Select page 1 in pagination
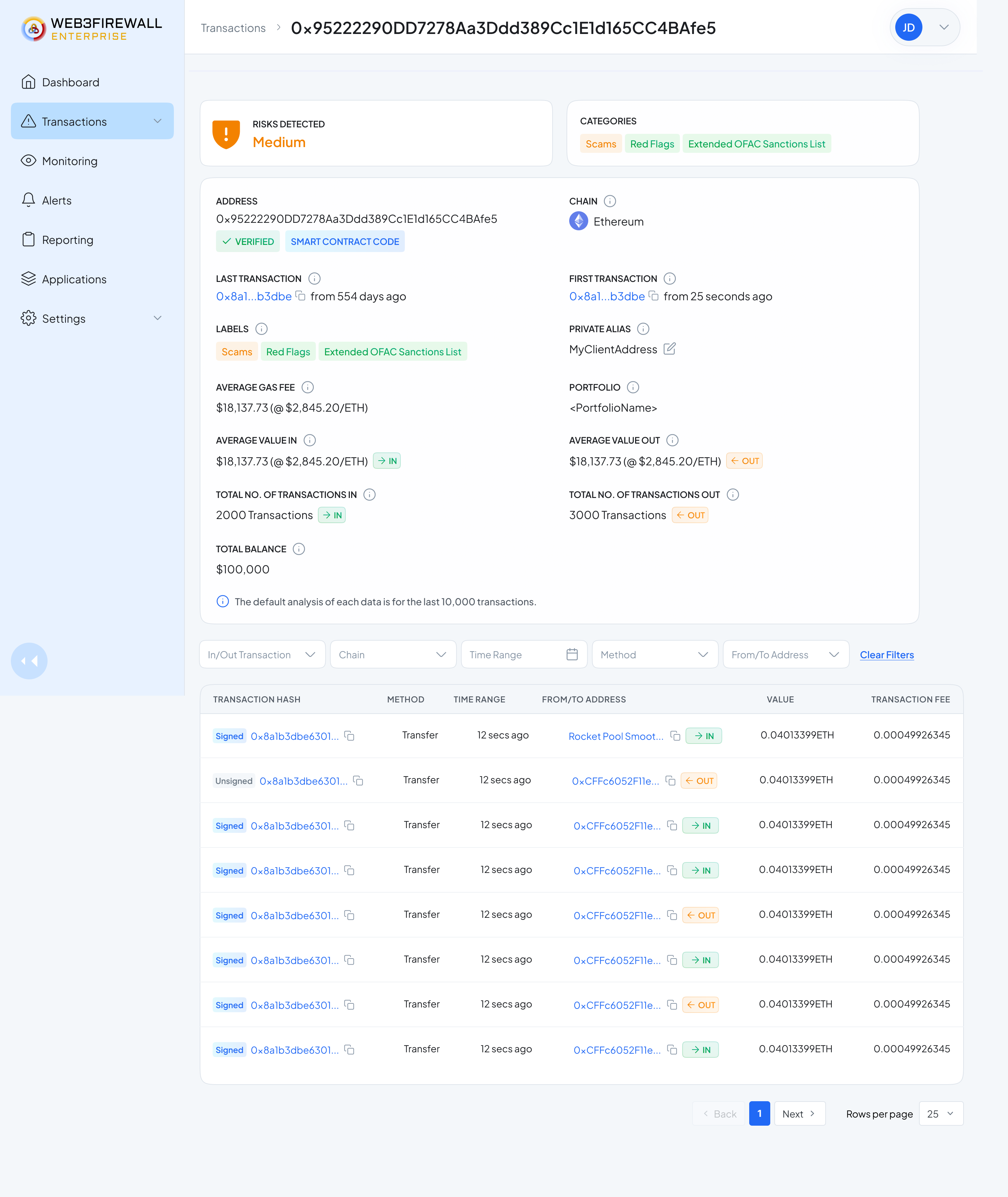 [x=759, y=1113]
